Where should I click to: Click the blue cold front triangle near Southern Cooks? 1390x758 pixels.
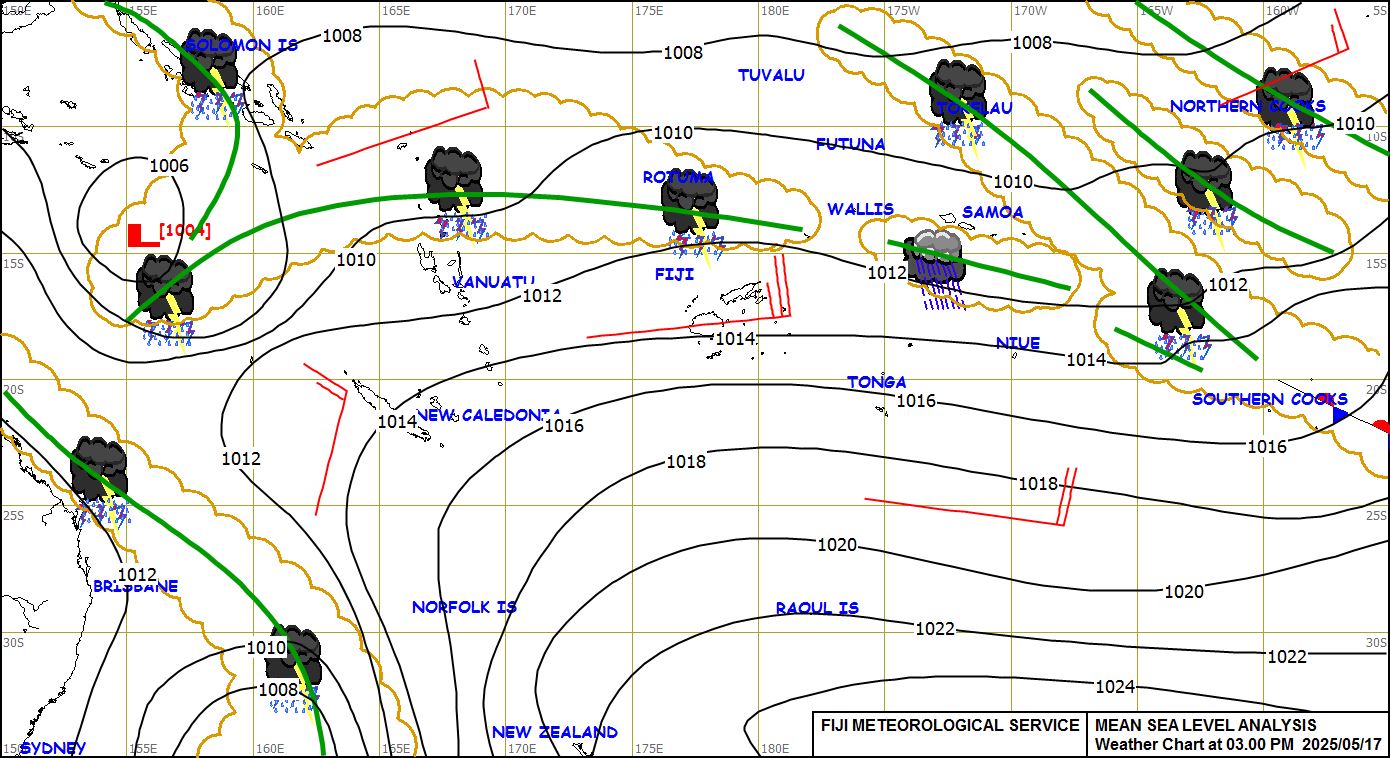coord(1341,414)
